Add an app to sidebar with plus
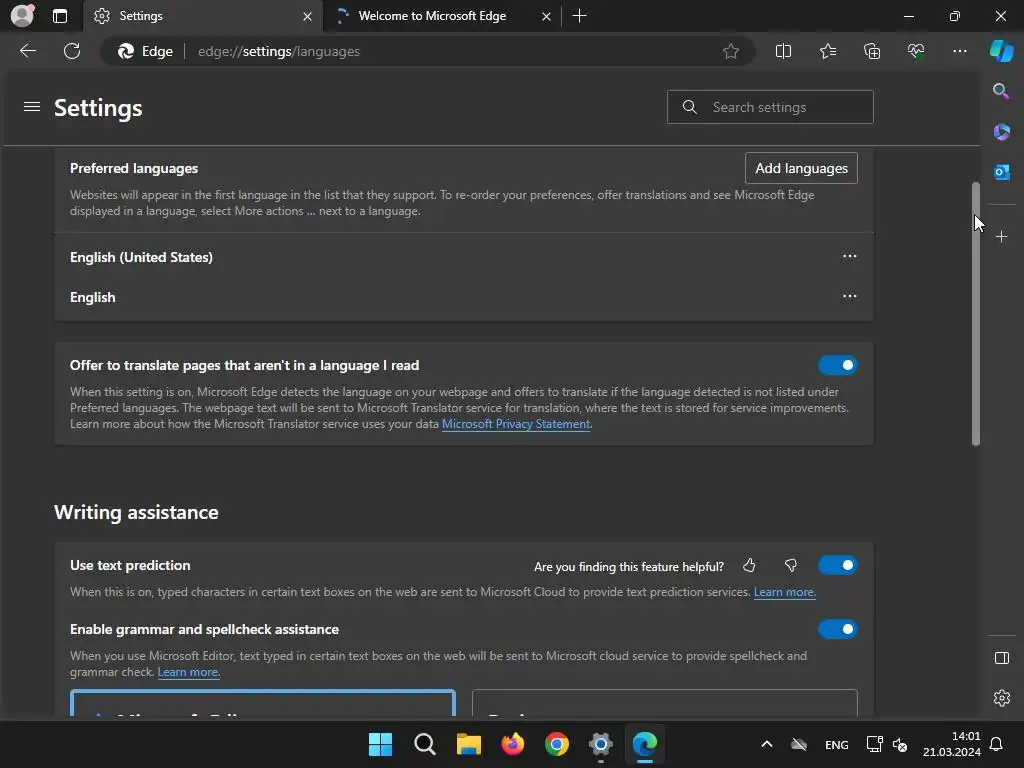The height and width of the screenshot is (768, 1024). tap(1001, 236)
